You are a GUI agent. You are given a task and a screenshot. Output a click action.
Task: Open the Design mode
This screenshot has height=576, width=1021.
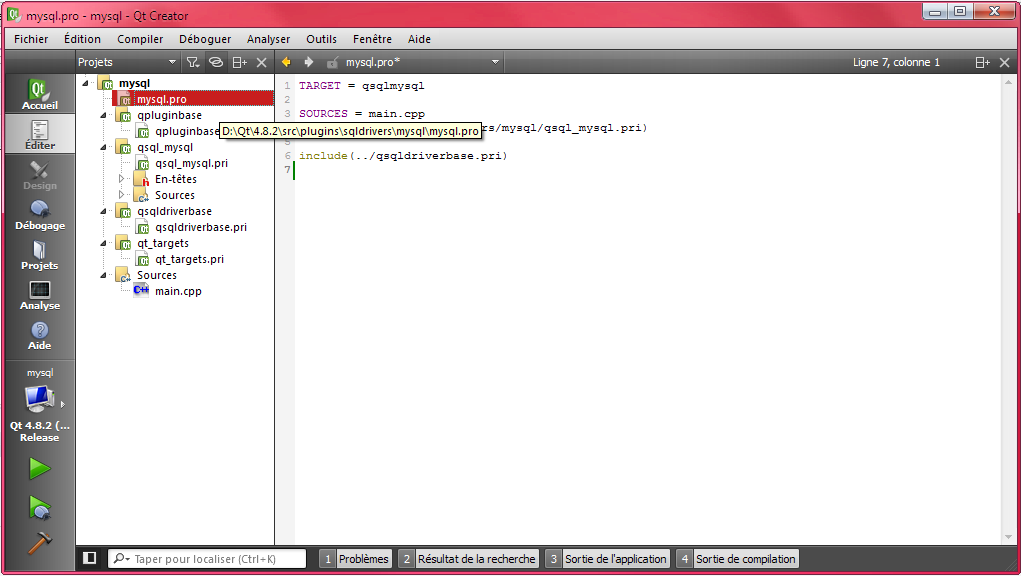[x=40, y=174]
